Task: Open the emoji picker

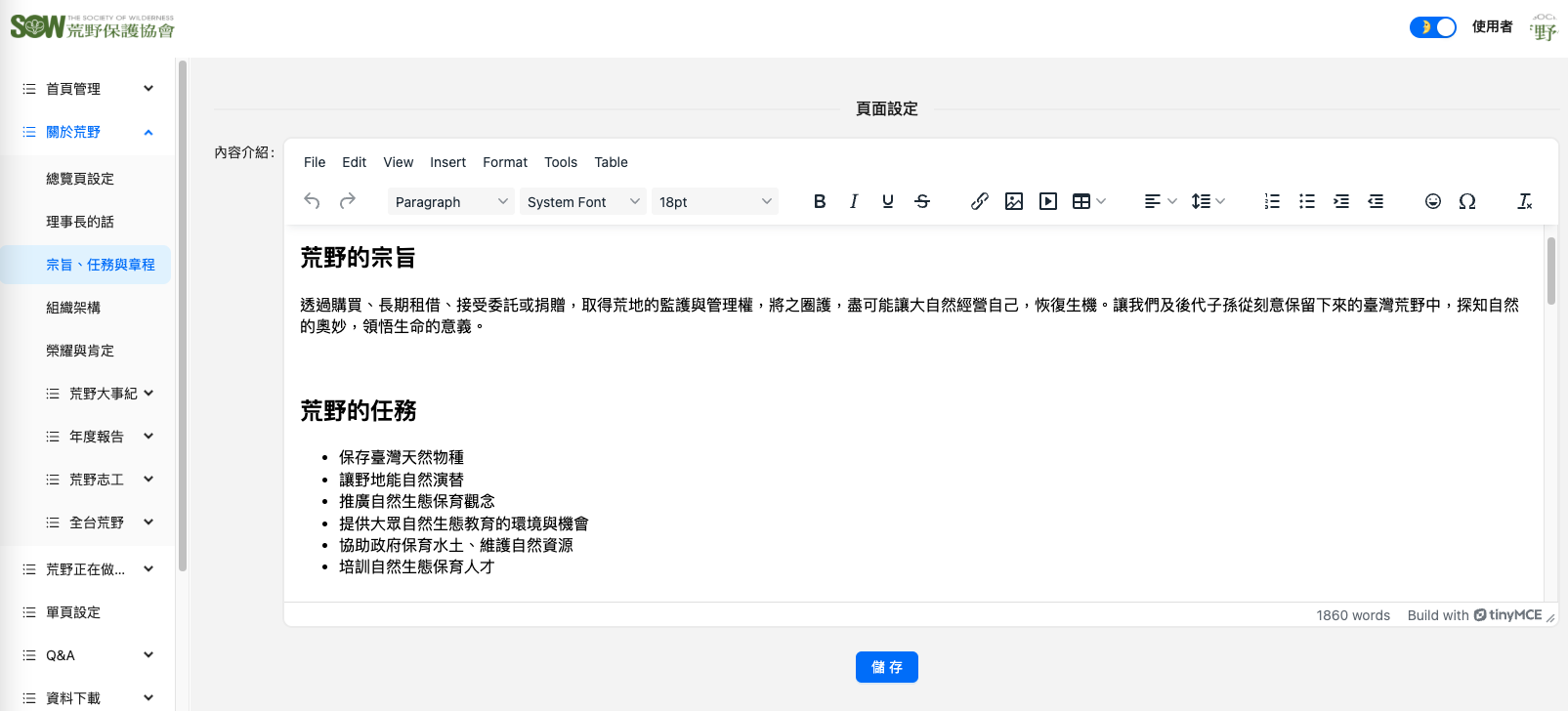Action: tap(1432, 201)
